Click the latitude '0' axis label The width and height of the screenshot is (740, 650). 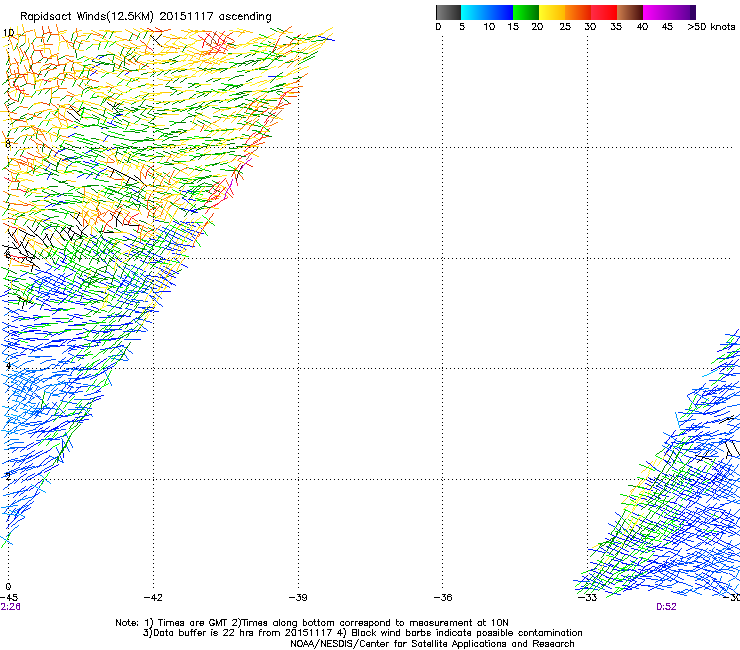[x=8, y=587]
